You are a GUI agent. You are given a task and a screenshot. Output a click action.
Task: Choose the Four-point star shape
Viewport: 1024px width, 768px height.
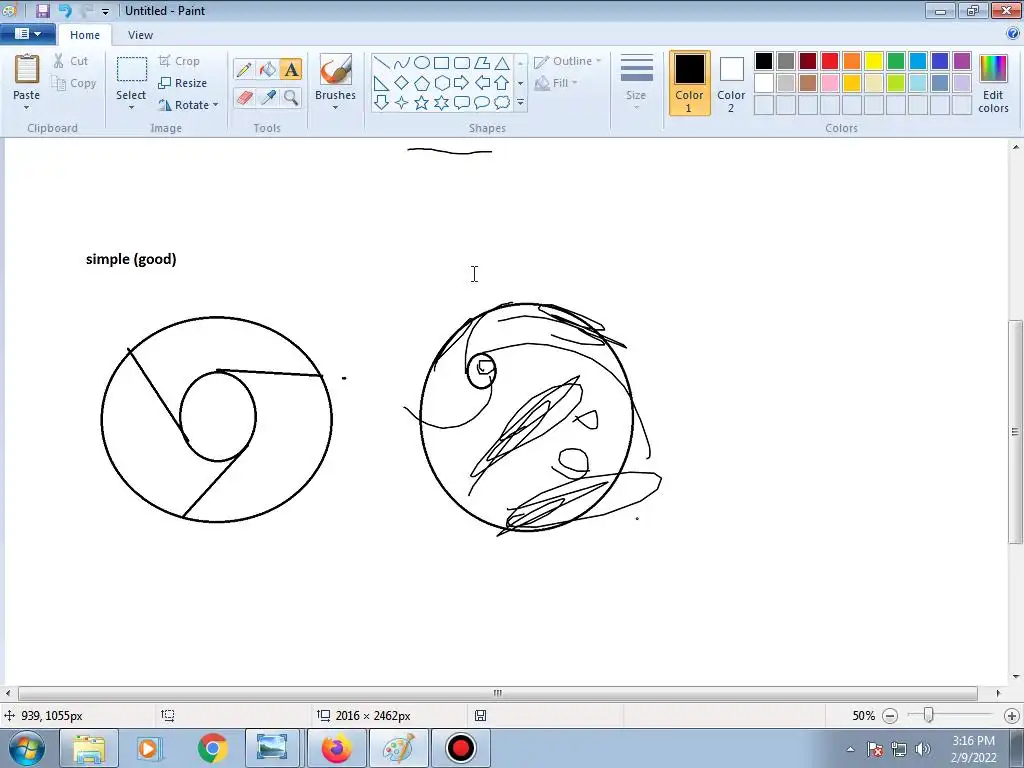[402, 103]
